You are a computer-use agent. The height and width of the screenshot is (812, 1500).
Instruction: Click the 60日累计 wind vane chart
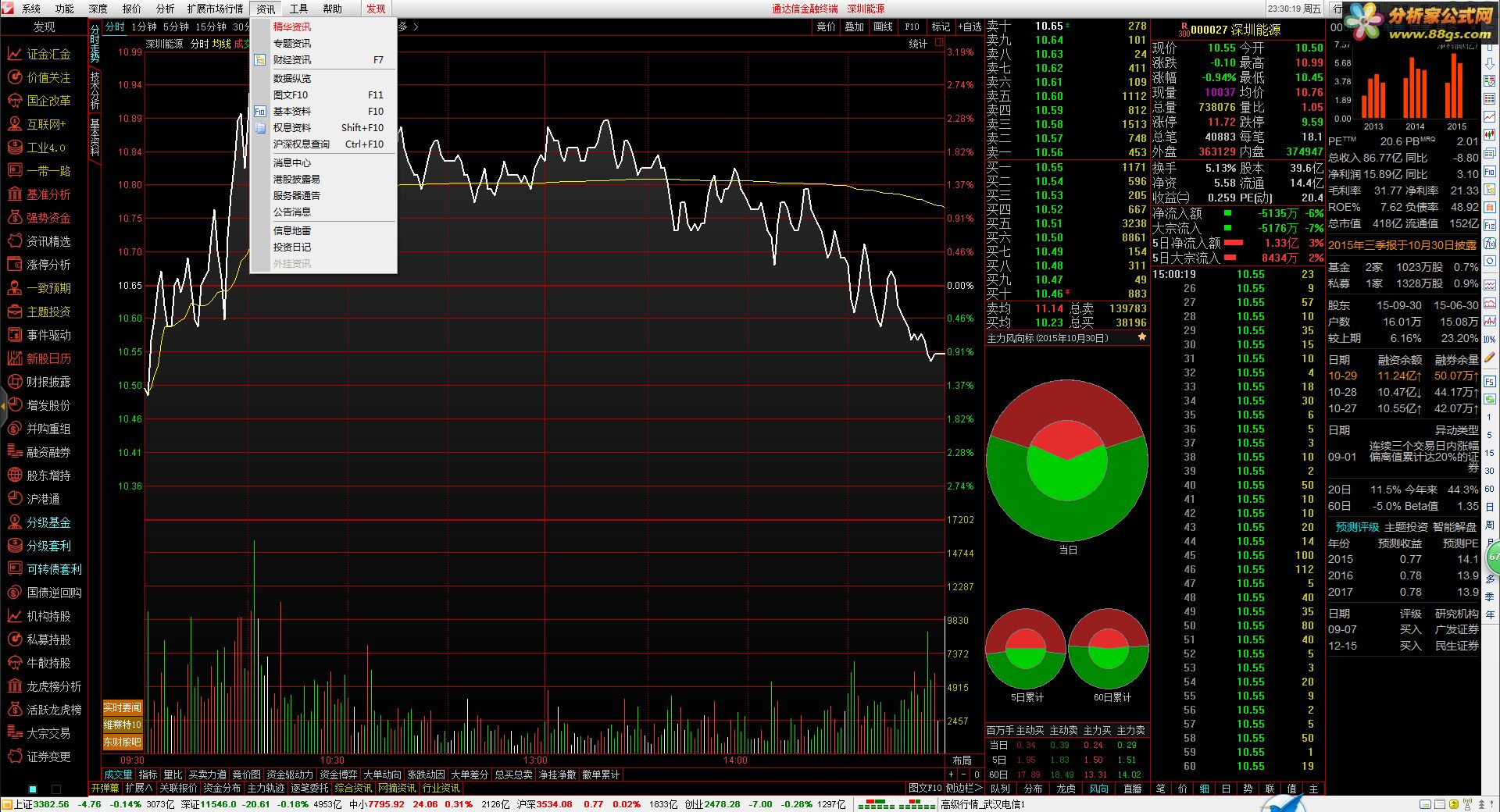1109,649
